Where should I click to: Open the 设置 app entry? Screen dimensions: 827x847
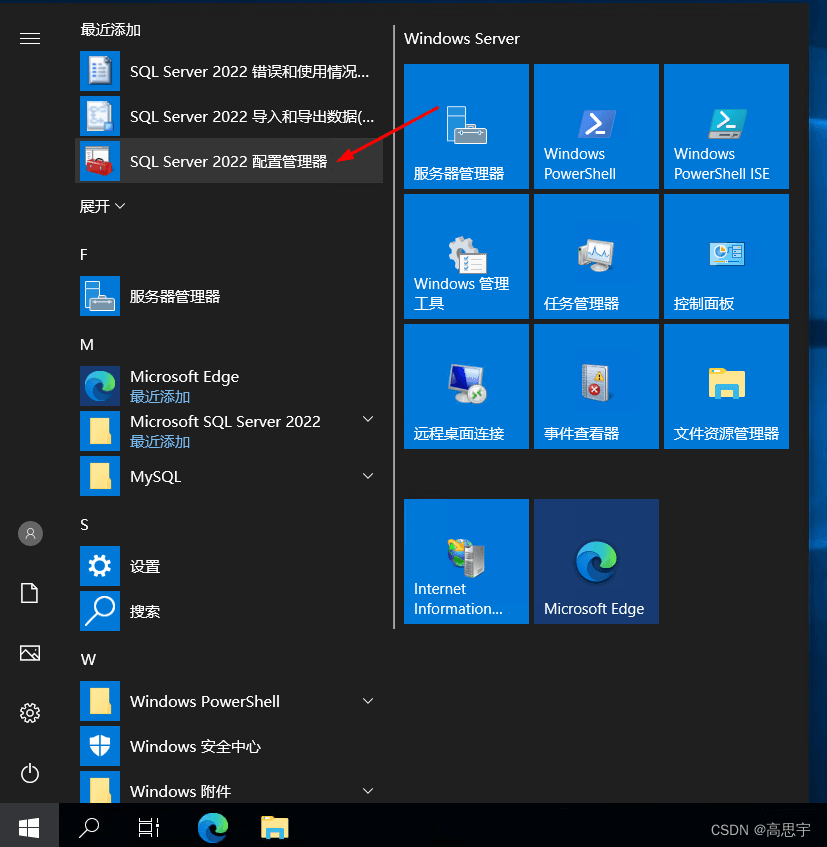coord(229,566)
